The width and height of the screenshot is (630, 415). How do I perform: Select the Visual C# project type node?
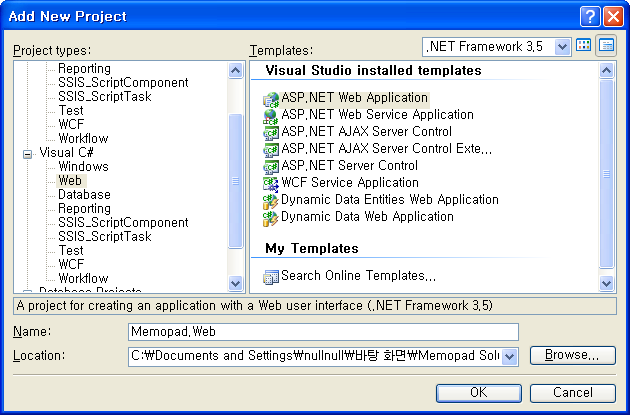point(66,153)
